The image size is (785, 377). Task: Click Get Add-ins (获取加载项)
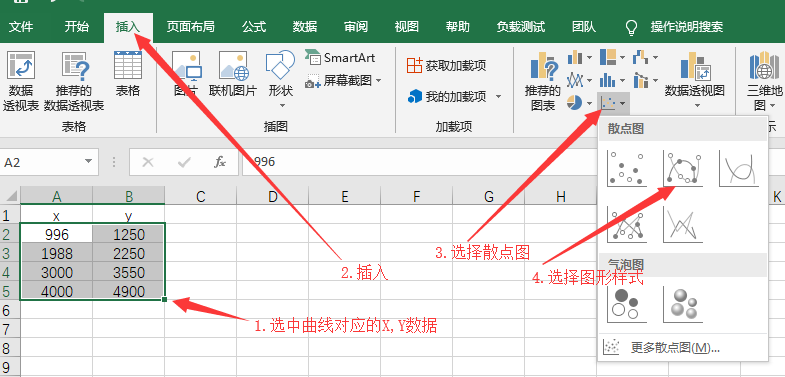(446, 66)
